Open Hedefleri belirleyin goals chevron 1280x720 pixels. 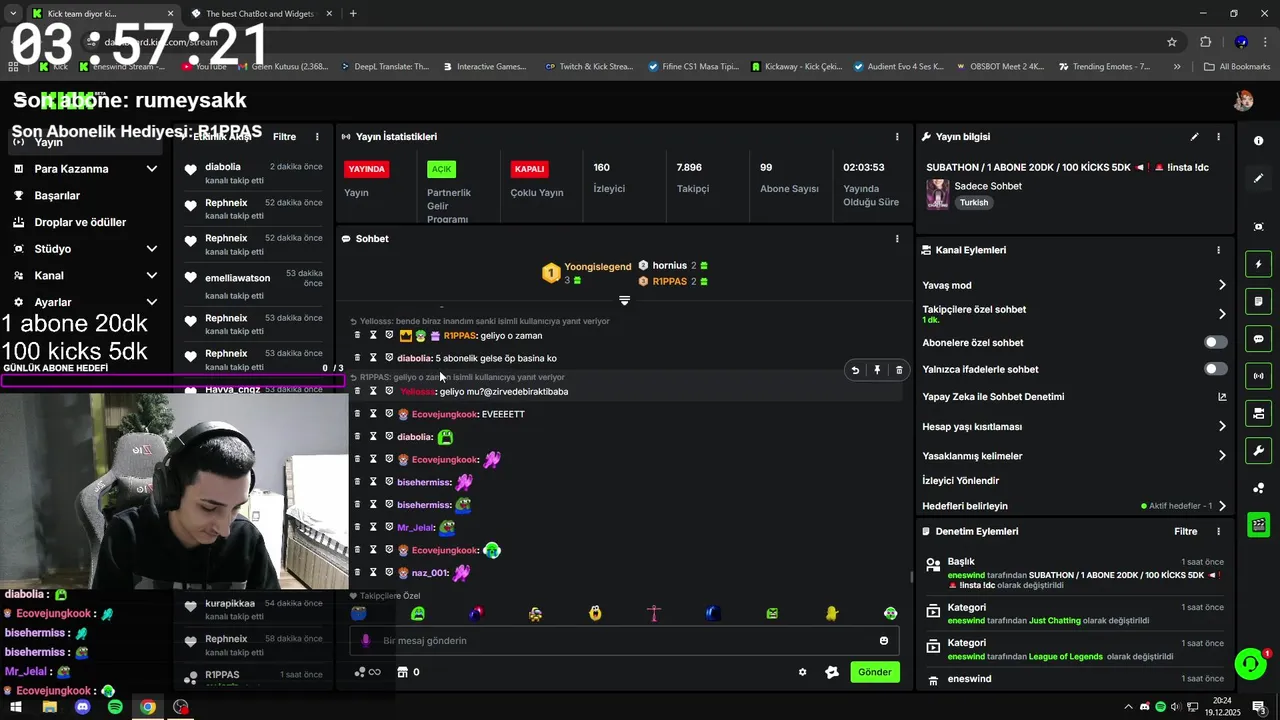[x=1221, y=506]
